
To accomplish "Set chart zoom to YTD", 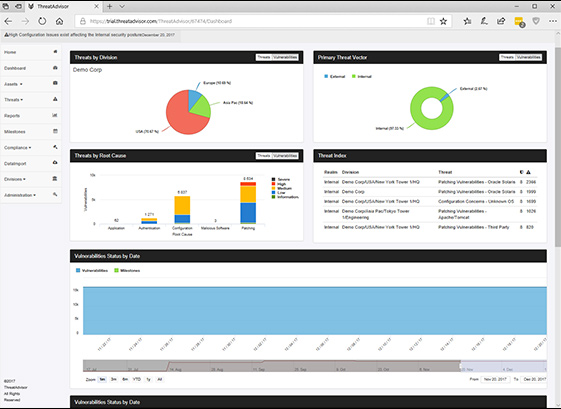I will [137, 379].
